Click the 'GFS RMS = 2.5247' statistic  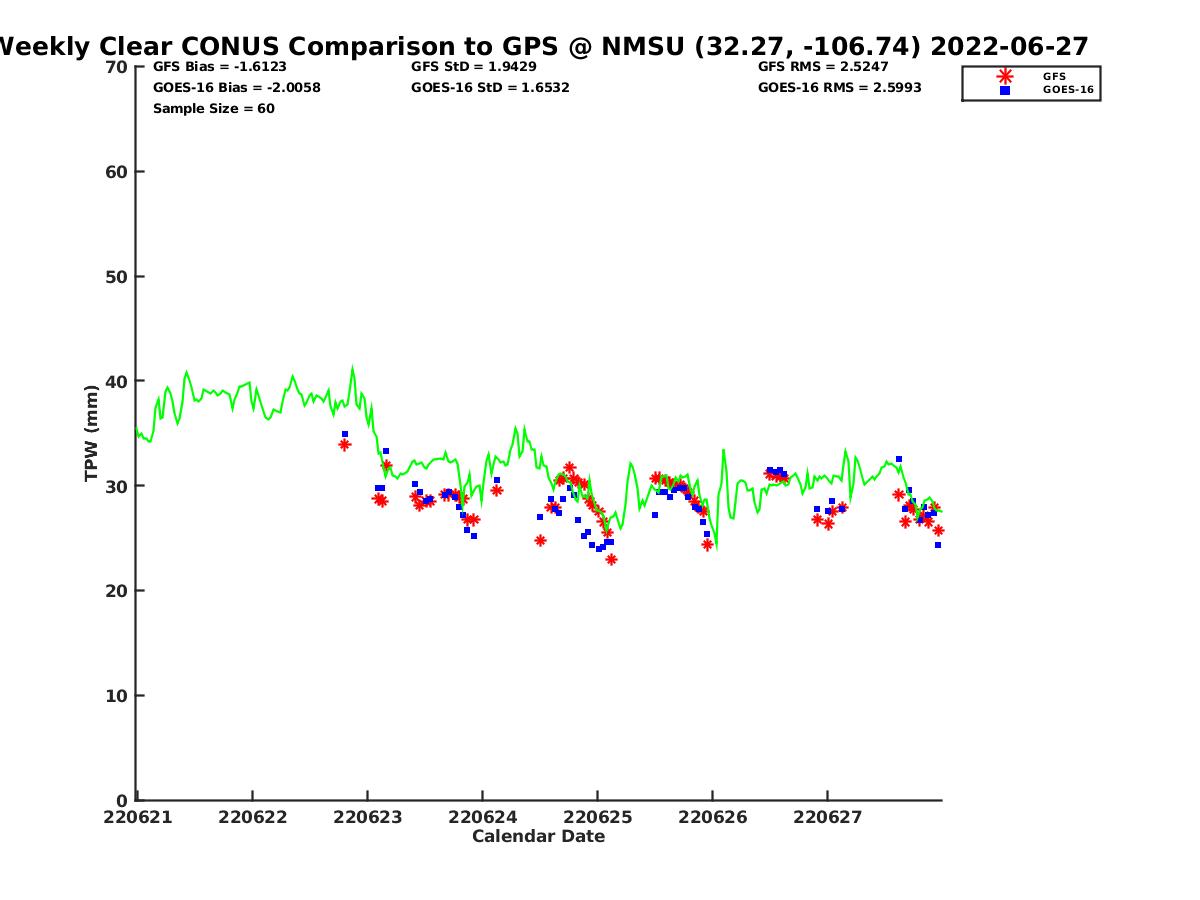tap(823, 67)
